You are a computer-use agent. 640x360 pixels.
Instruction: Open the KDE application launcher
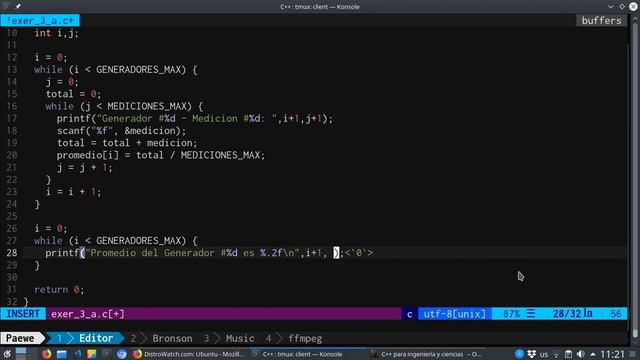click(x=7, y=354)
